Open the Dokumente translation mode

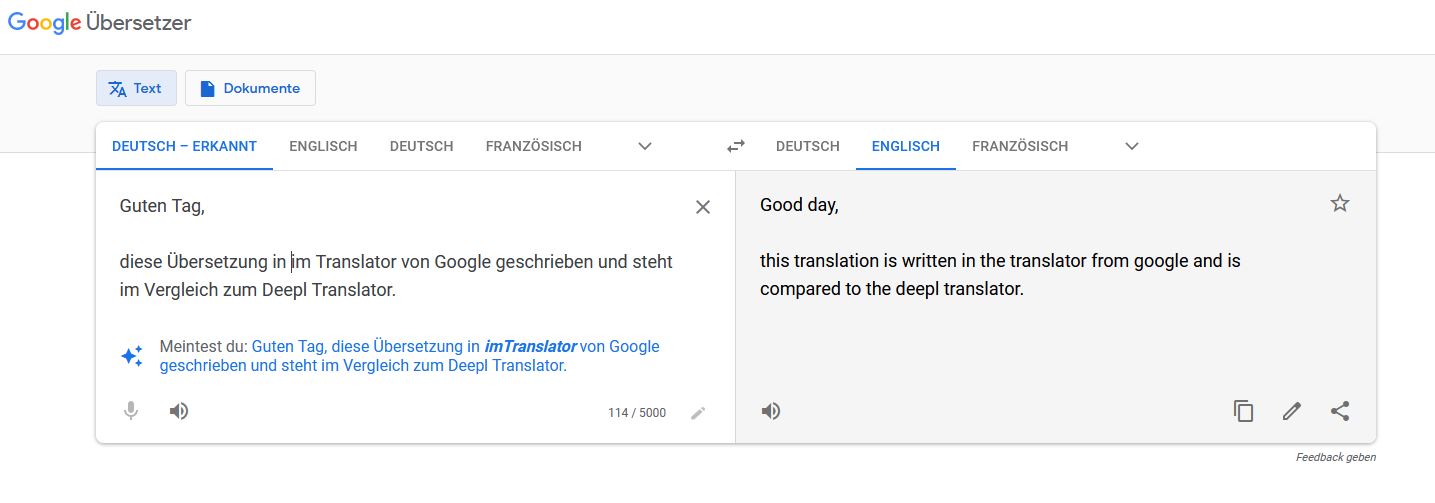[x=250, y=88]
